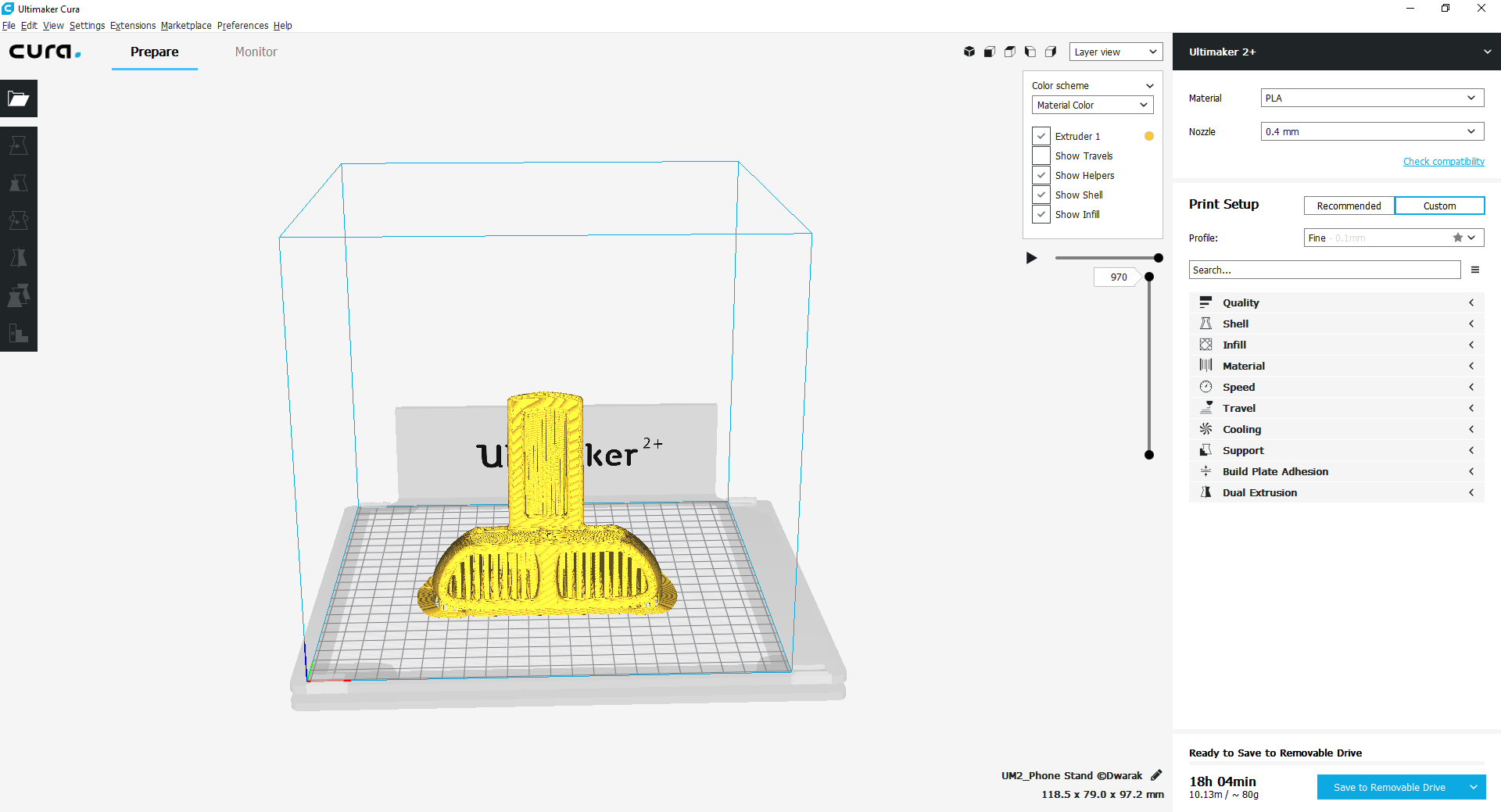Expand the Cooling settings chevron
Viewport: 1501px width, 812px height.
coord(1471,429)
